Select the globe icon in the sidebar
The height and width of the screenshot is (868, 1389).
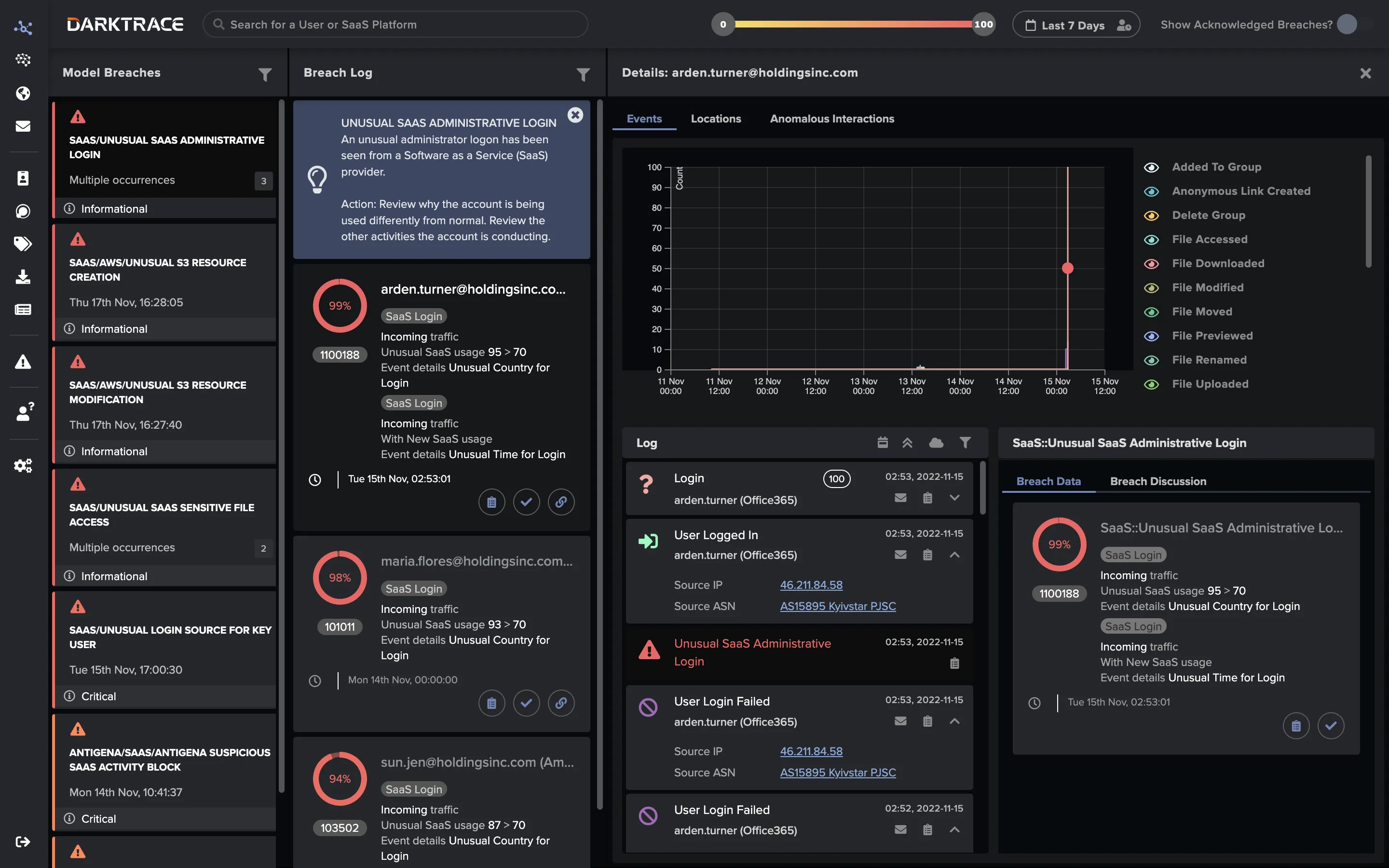tap(23, 94)
